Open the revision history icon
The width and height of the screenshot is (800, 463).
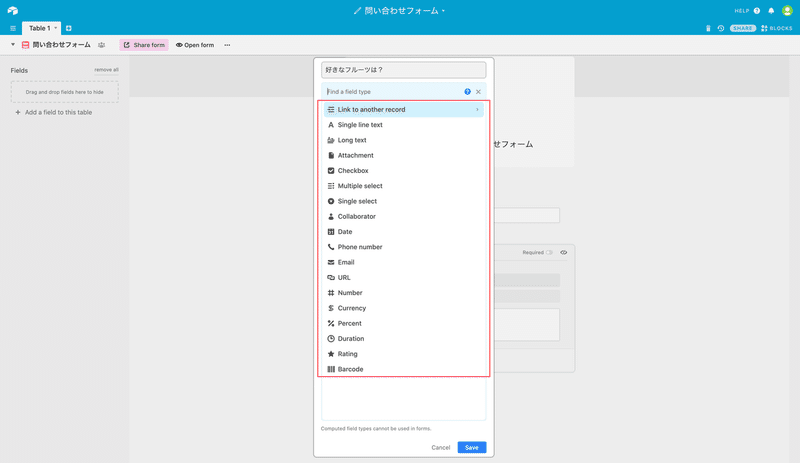[x=720, y=28]
